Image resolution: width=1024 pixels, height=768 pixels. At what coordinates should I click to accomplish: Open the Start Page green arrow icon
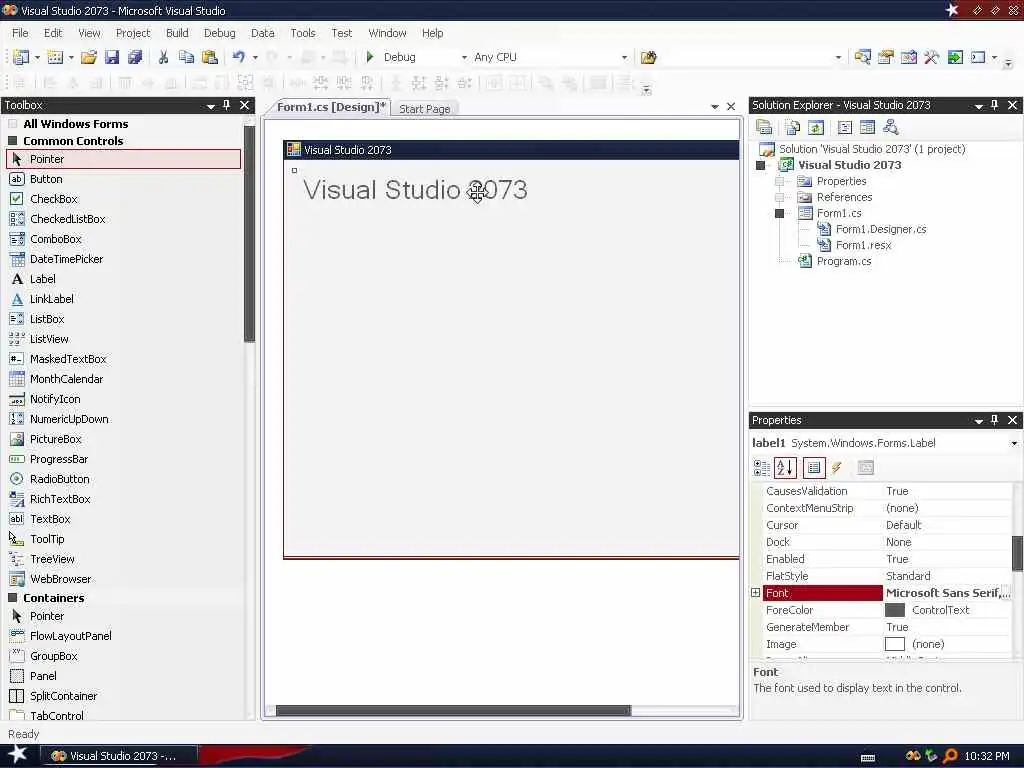pos(955,57)
